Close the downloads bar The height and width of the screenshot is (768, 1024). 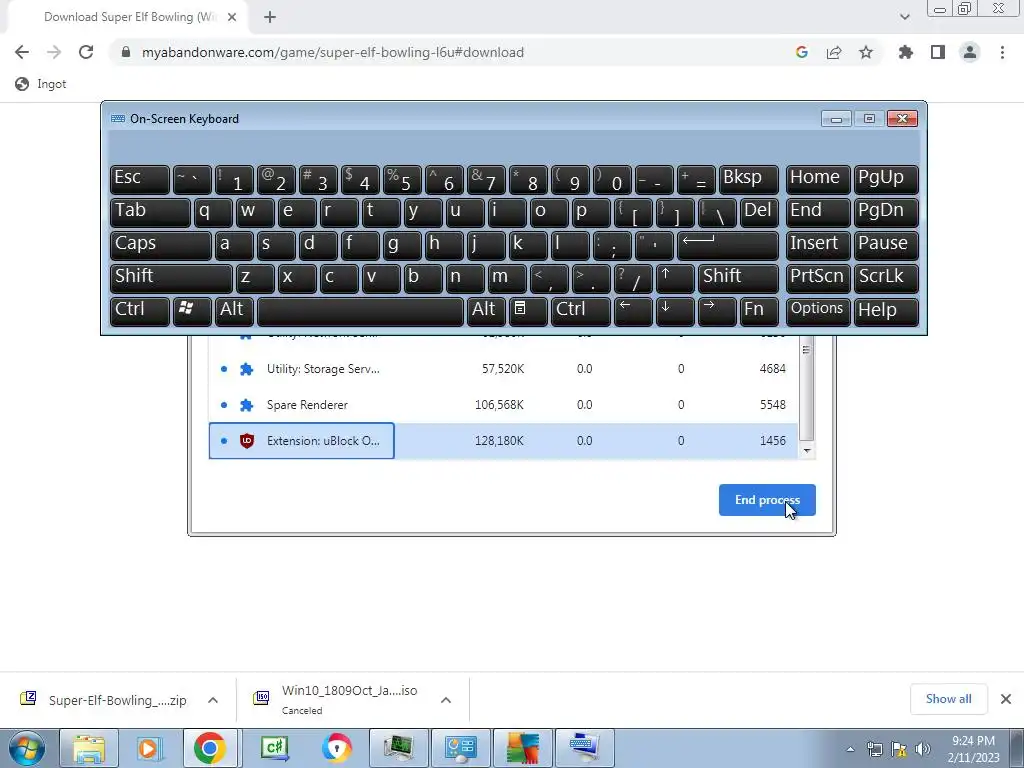click(x=1006, y=699)
